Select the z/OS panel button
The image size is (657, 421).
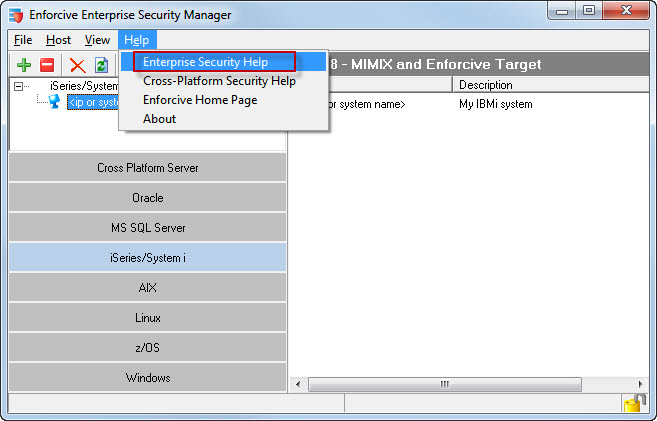point(147,348)
